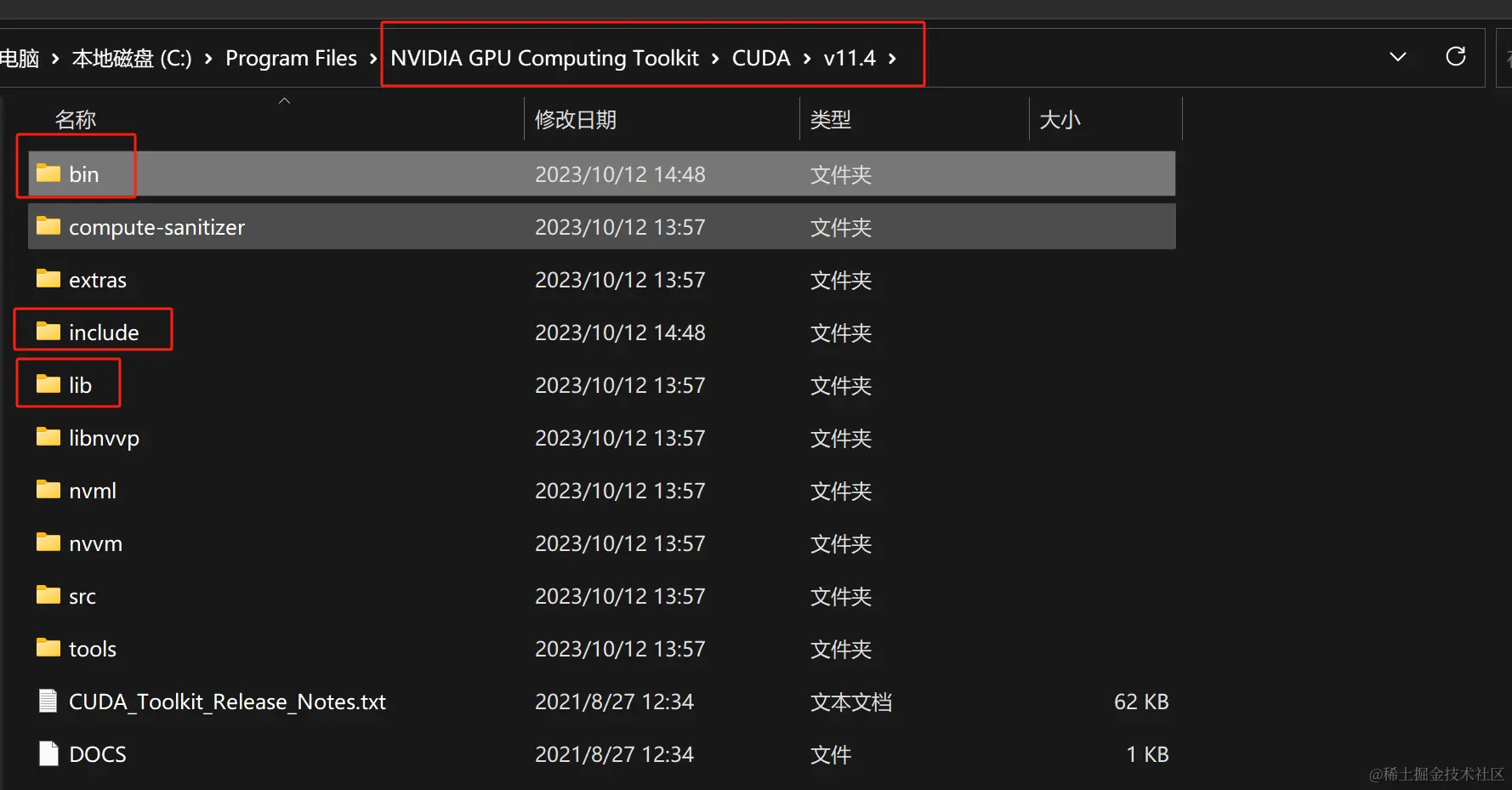Screen dimensions: 1512x790
Task: Click the compute-sanitizer folder icon
Action: pyautogui.click(x=48, y=226)
